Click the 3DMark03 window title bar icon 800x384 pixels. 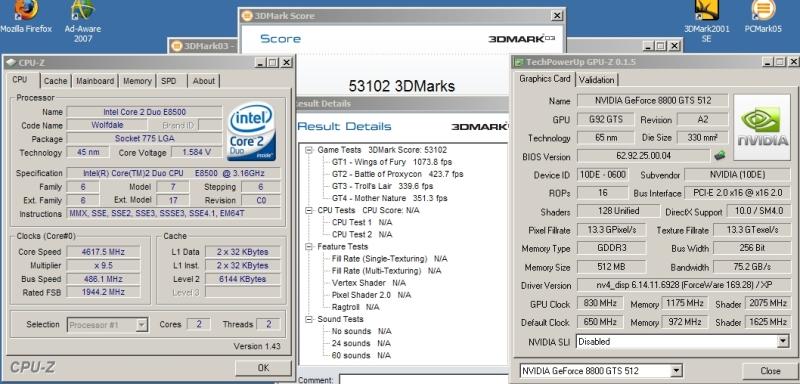pos(177,46)
